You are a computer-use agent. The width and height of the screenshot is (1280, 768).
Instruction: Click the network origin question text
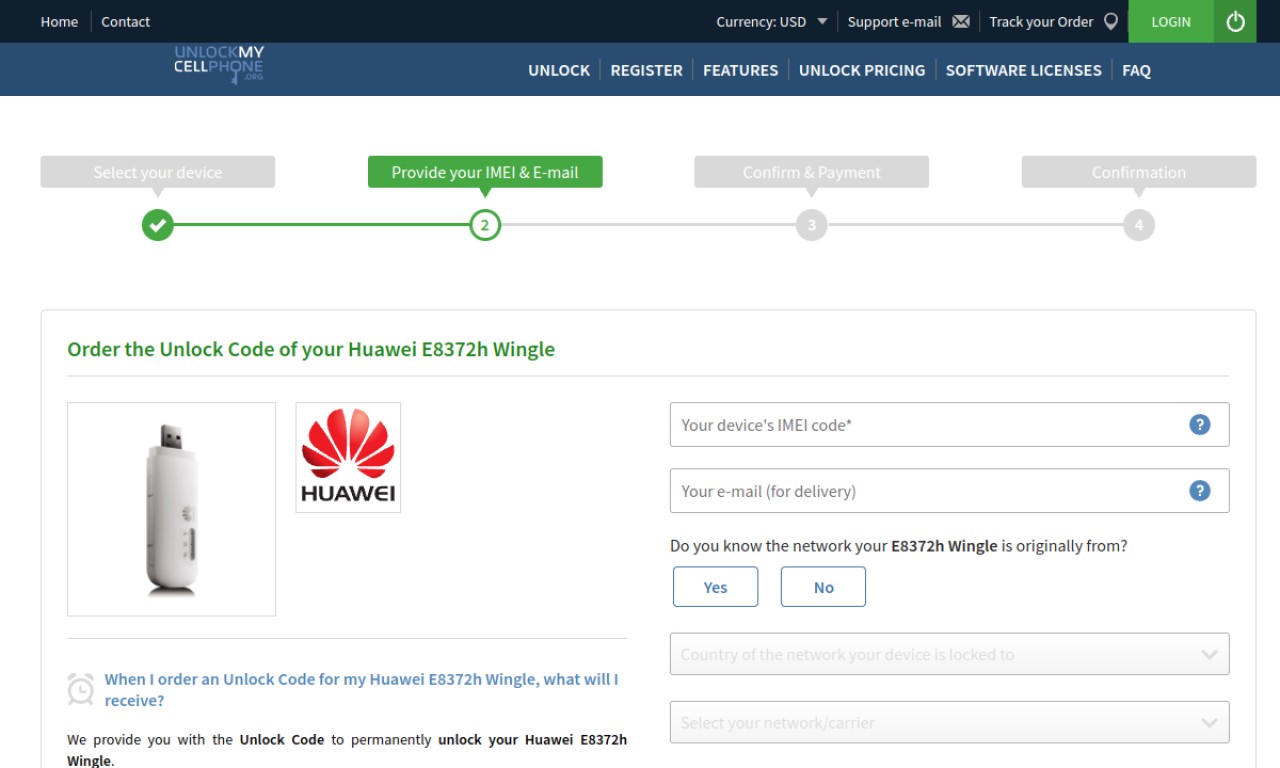pos(899,546)
